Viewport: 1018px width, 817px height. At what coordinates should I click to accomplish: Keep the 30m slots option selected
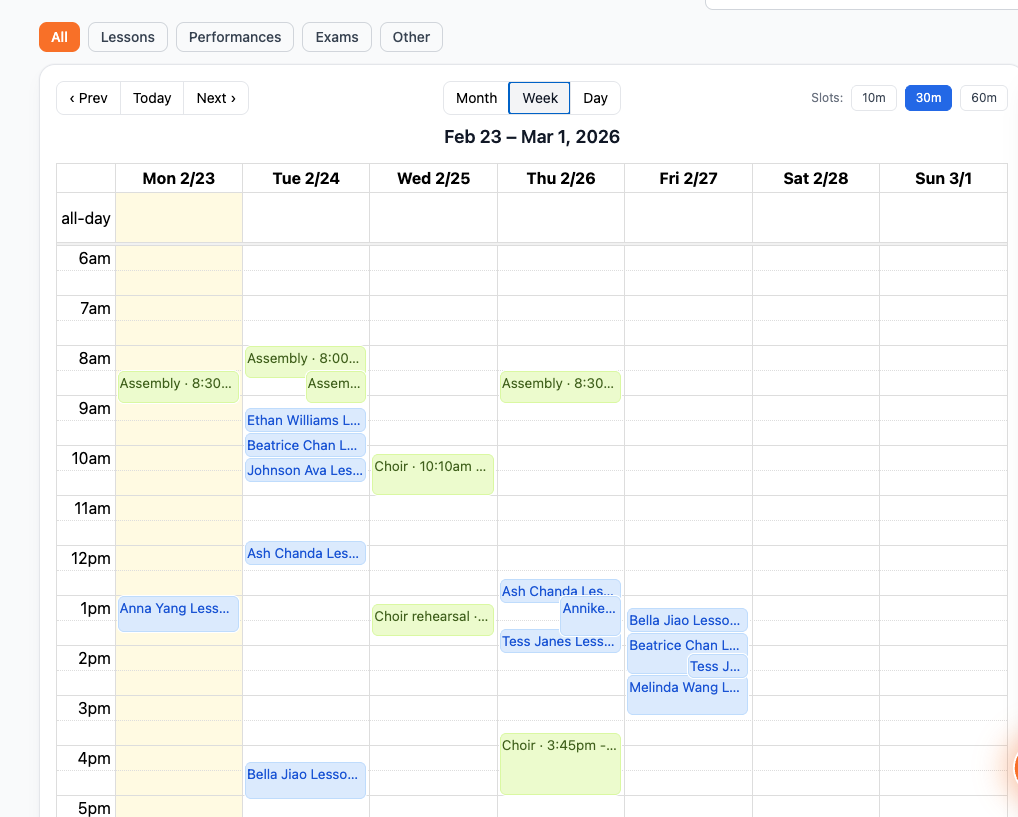tap(928, 97)
